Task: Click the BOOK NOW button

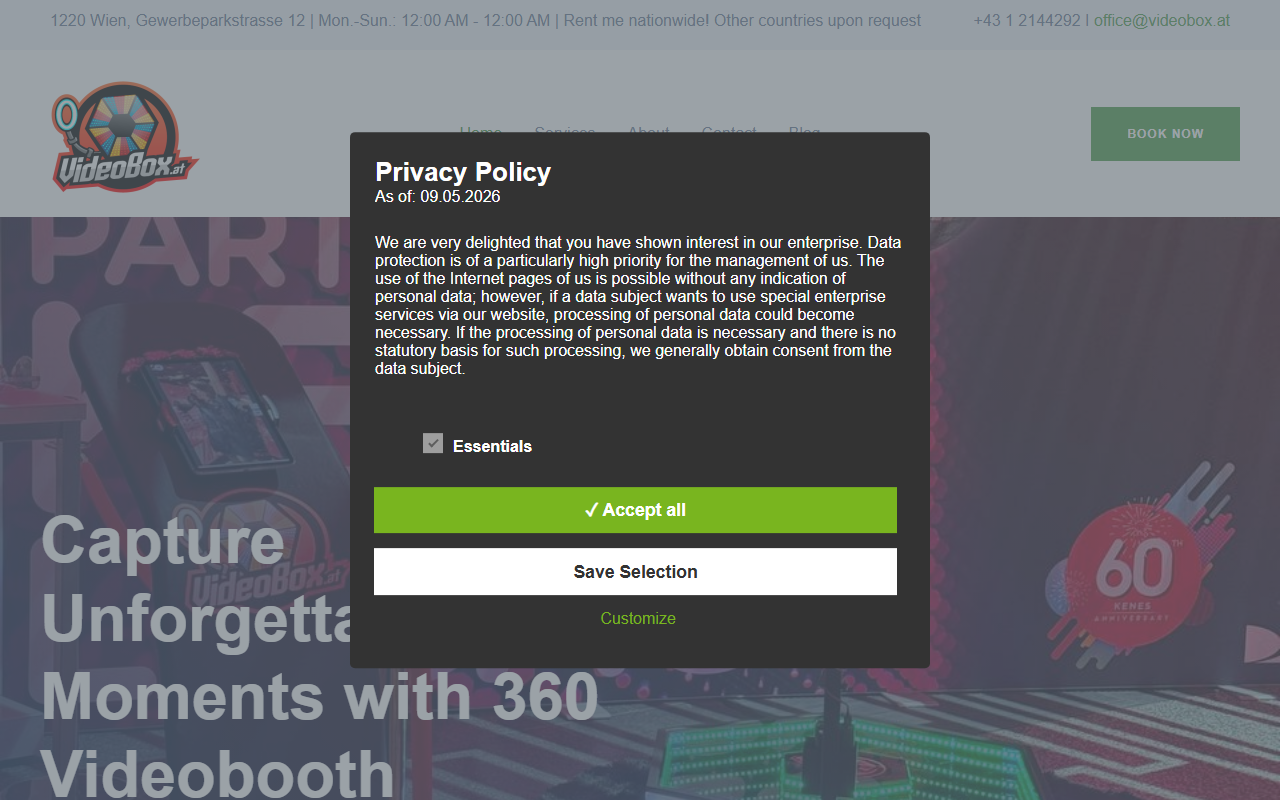Action: (x=1165, y=134)
